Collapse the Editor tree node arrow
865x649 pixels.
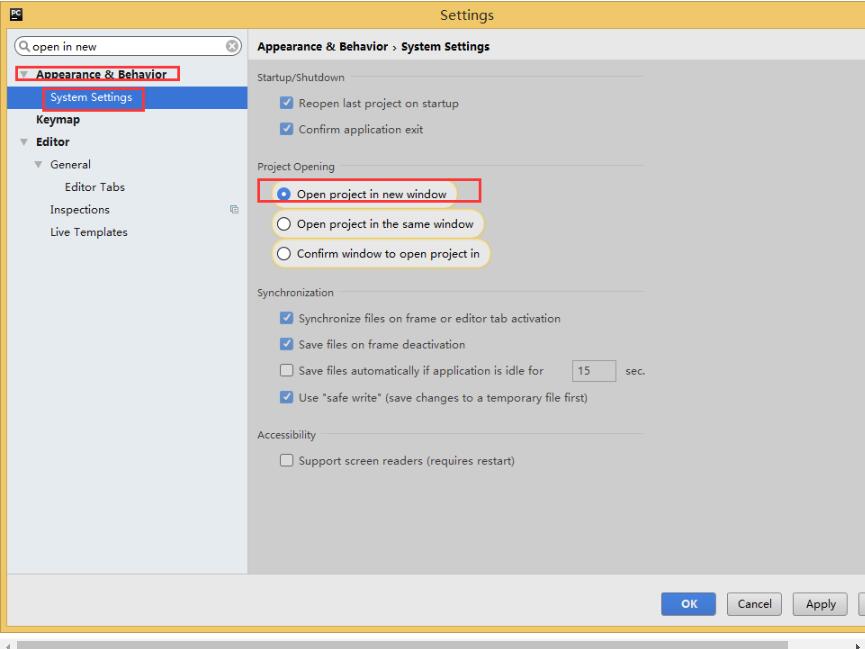24,142
